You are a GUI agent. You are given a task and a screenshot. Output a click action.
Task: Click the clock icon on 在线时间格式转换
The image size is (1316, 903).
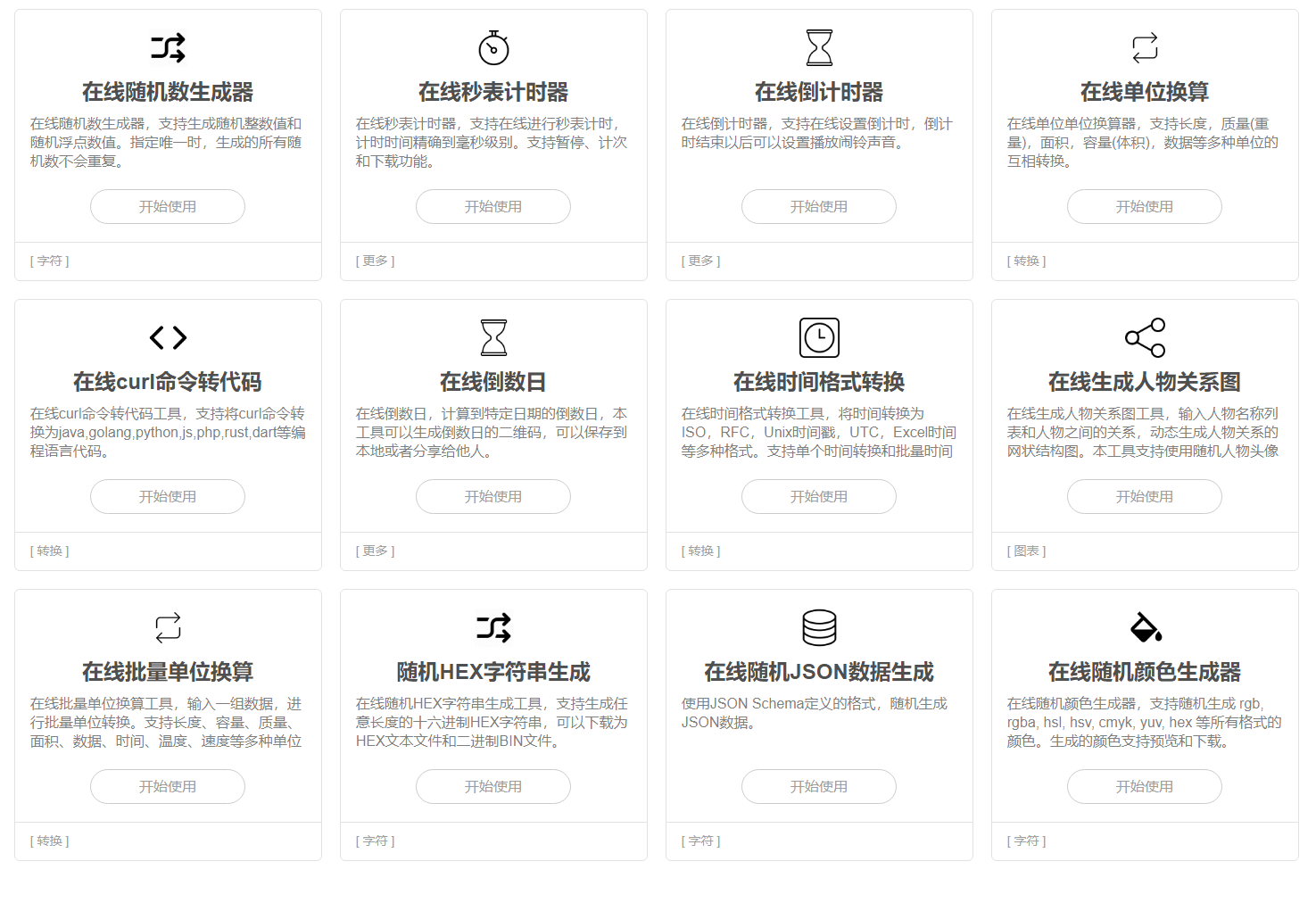[818, 337]
